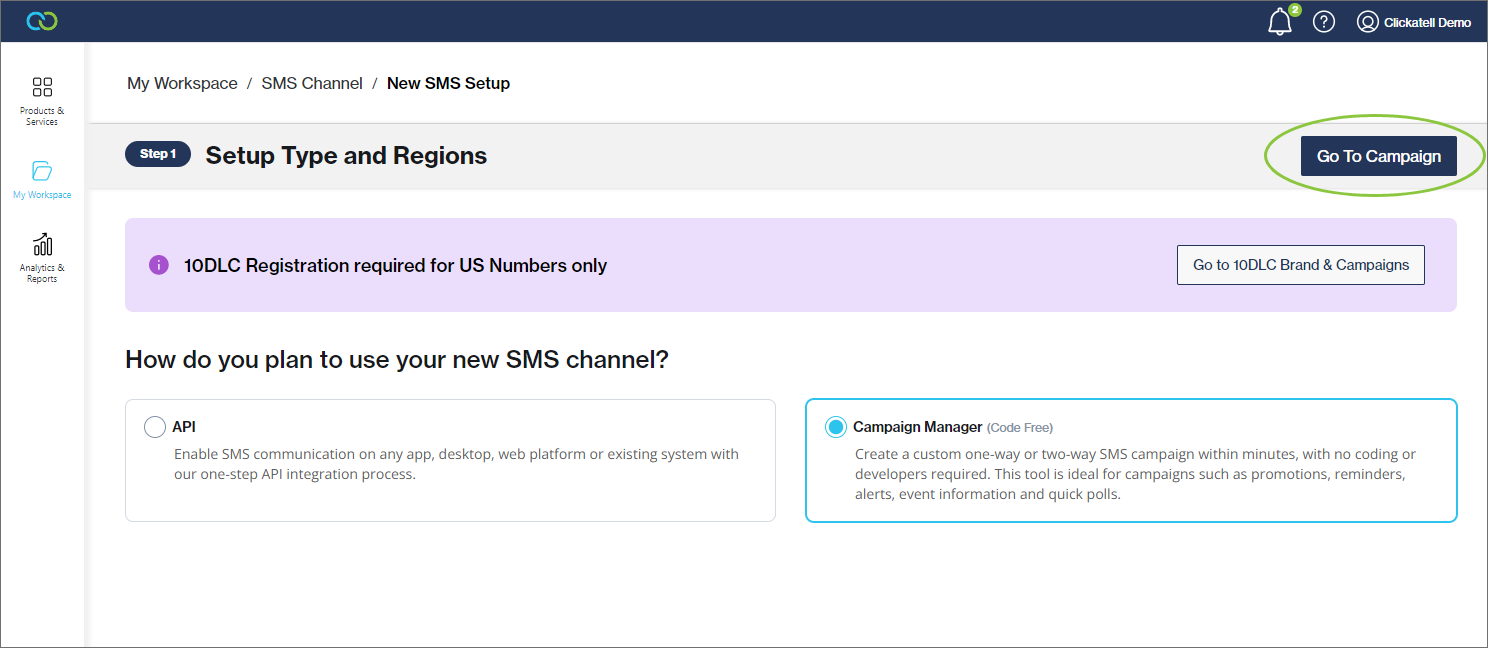Image resolution: width=1488 pixels, height=648 pixels.
Task: Click Go to 10DLC Brand & Campaigns button
Action: (1300, 265)
